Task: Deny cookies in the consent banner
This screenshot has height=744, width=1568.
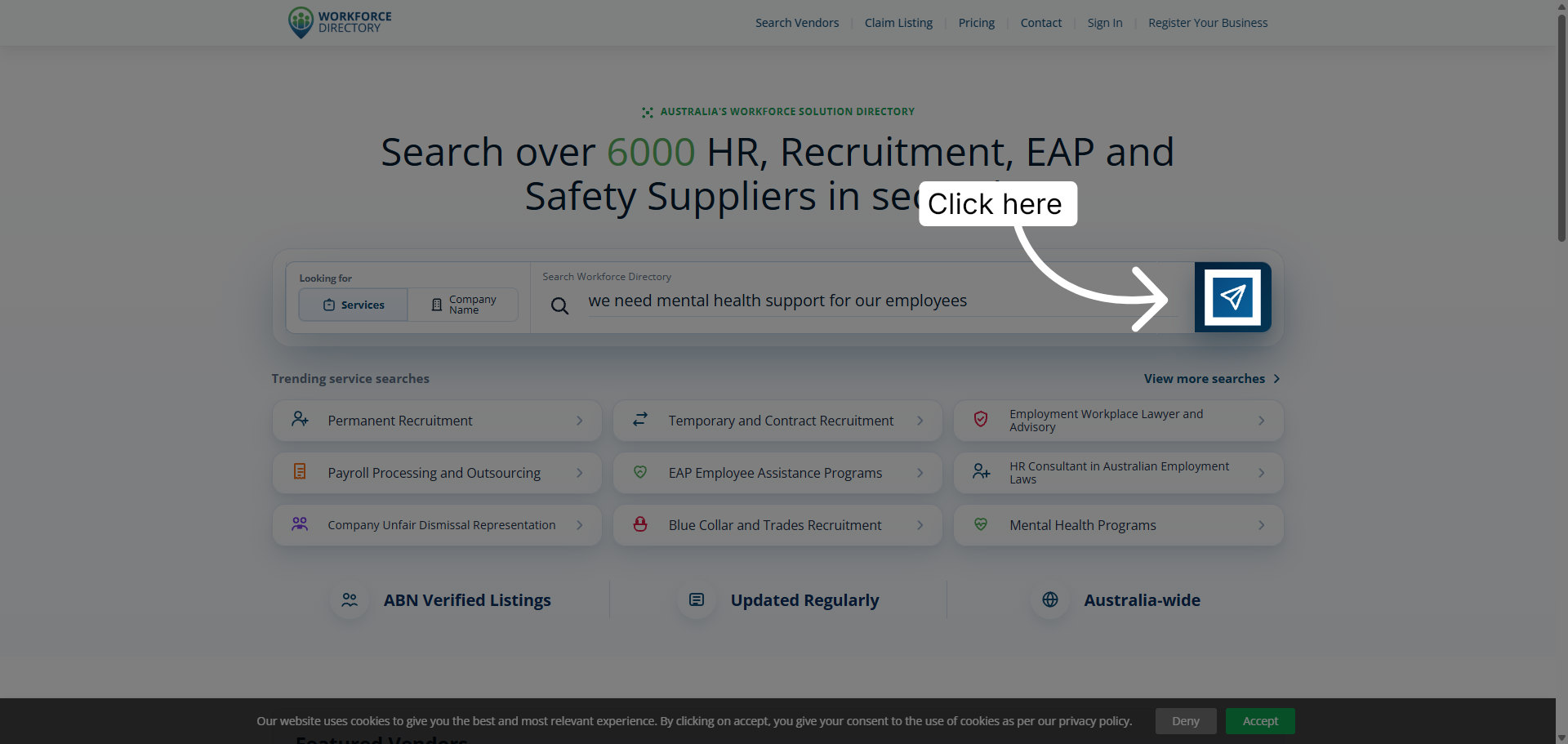Action: (x=1186, y=721)
